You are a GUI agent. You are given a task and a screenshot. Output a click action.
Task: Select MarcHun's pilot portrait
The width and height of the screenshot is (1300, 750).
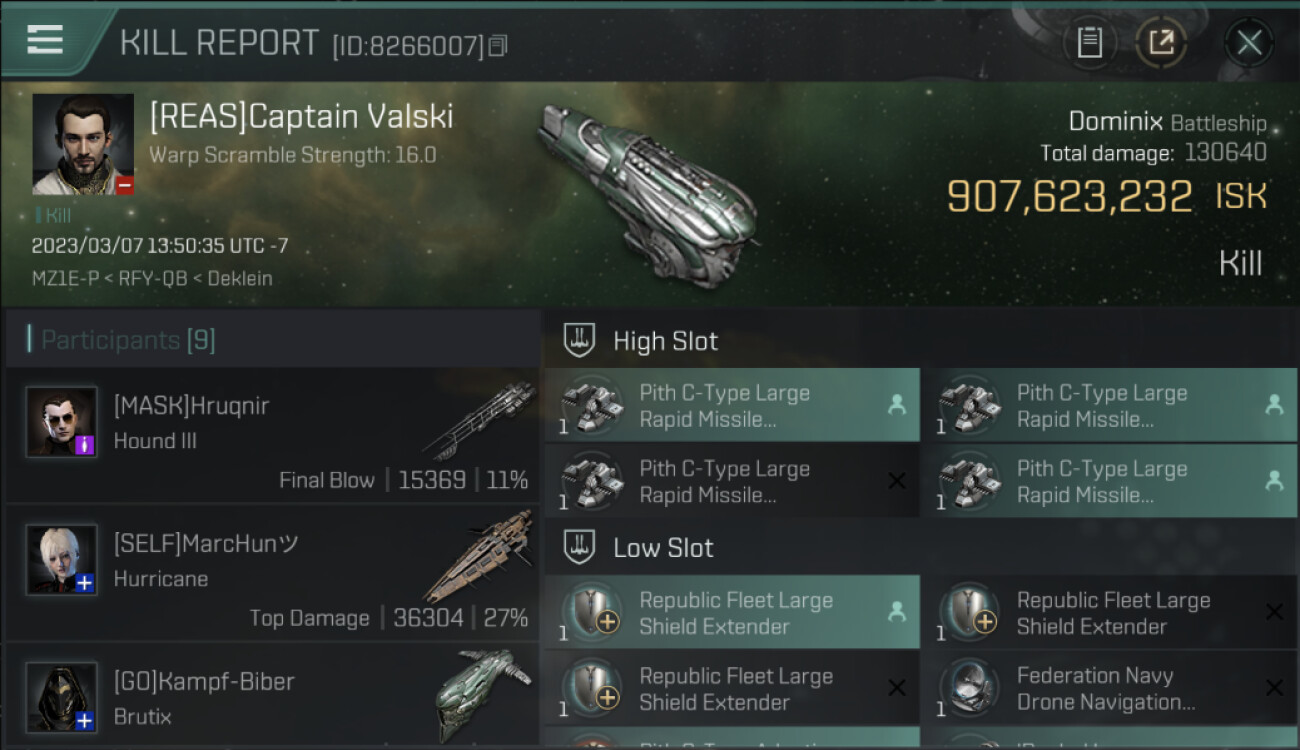pyautogui.click(x=62, y=559)
